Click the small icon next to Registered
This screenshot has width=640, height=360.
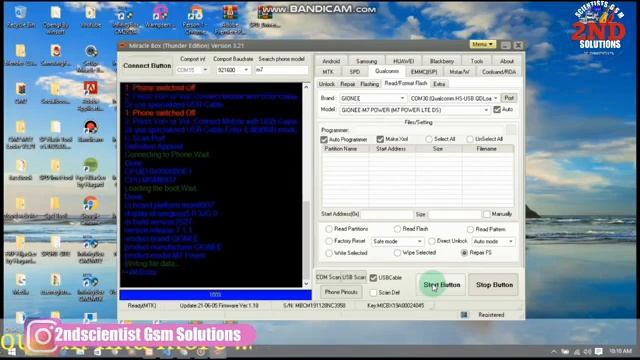[x=464, y=315]
